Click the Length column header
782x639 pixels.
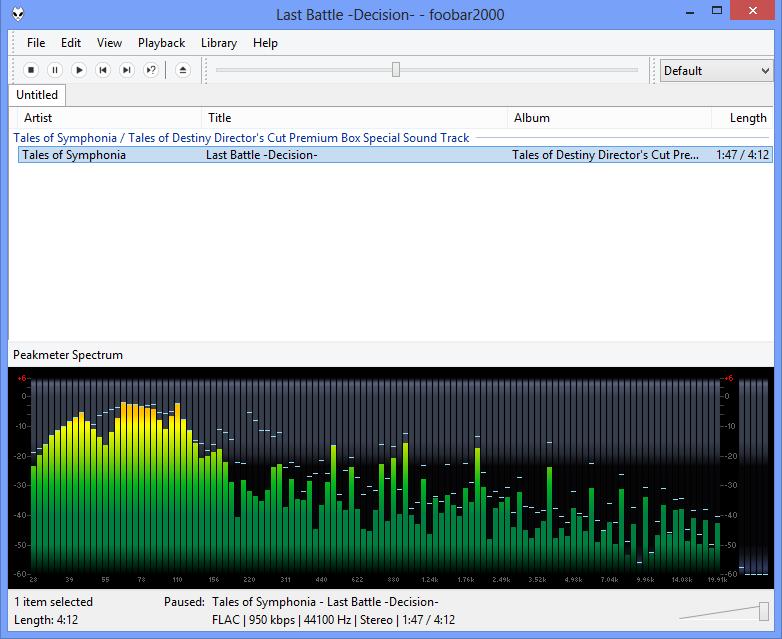pos(747,118)
